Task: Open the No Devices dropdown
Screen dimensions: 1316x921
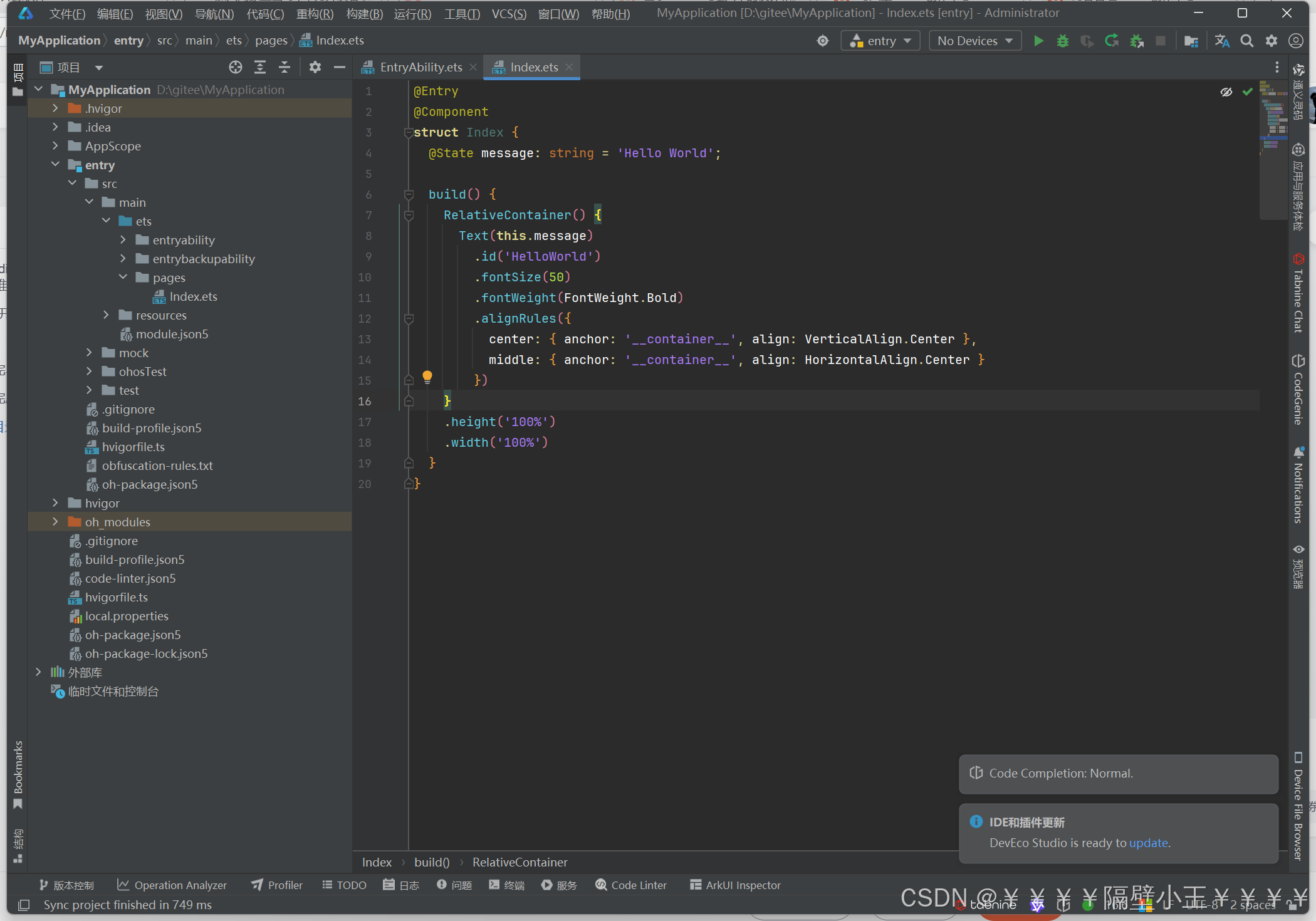Action: [x=974, y=41]
